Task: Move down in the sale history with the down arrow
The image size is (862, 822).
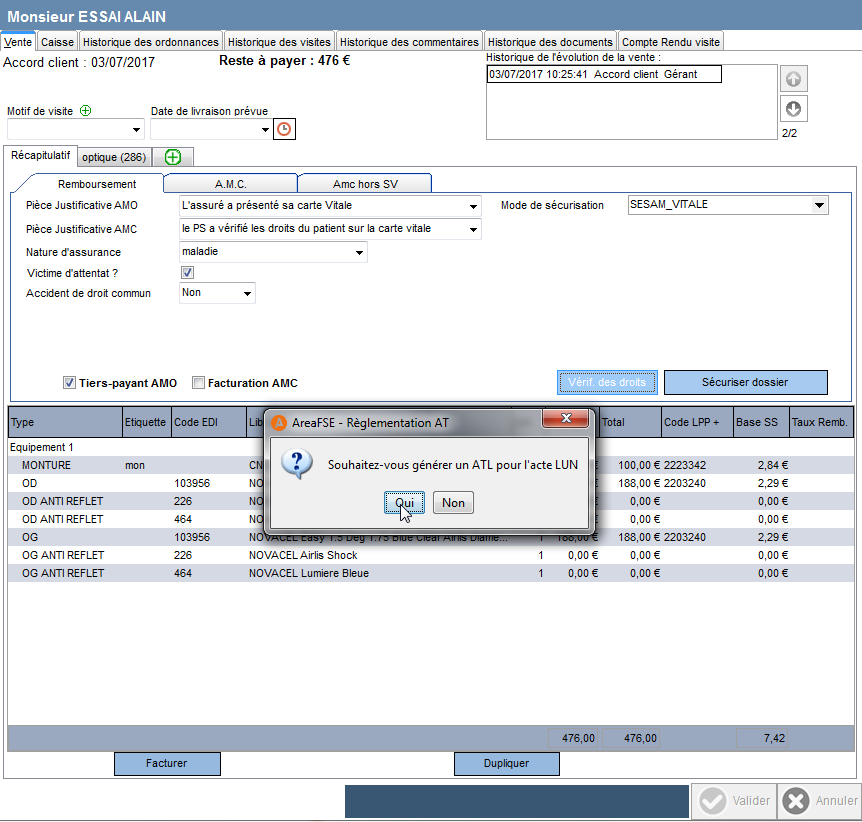Action: pos(793,109)
